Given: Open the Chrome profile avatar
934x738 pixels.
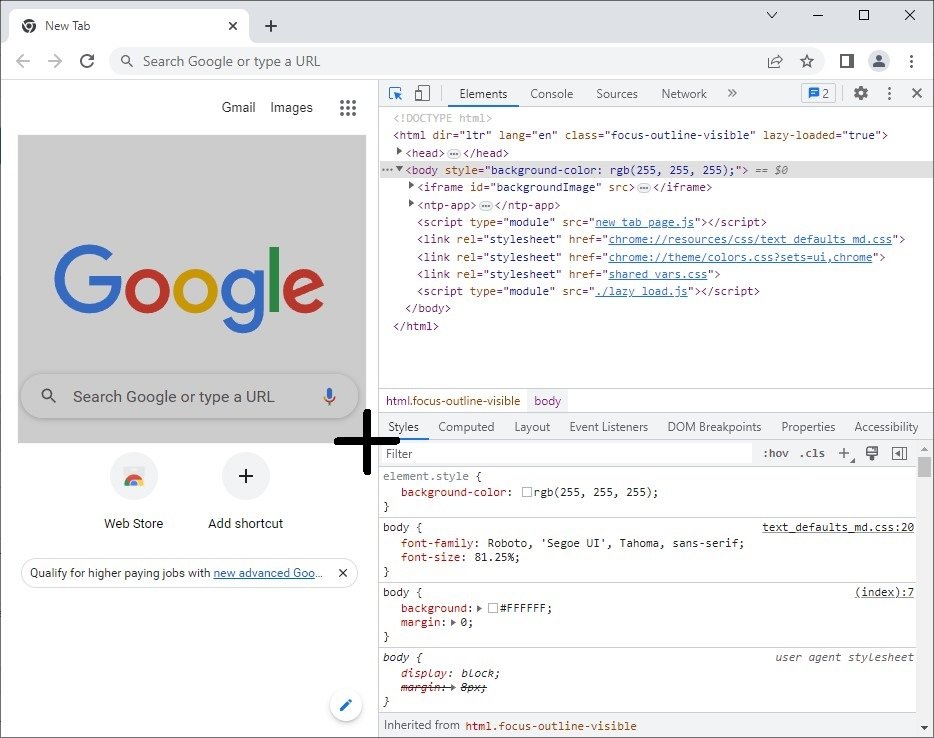Looking at the screenshot, I should coord(879,61).
